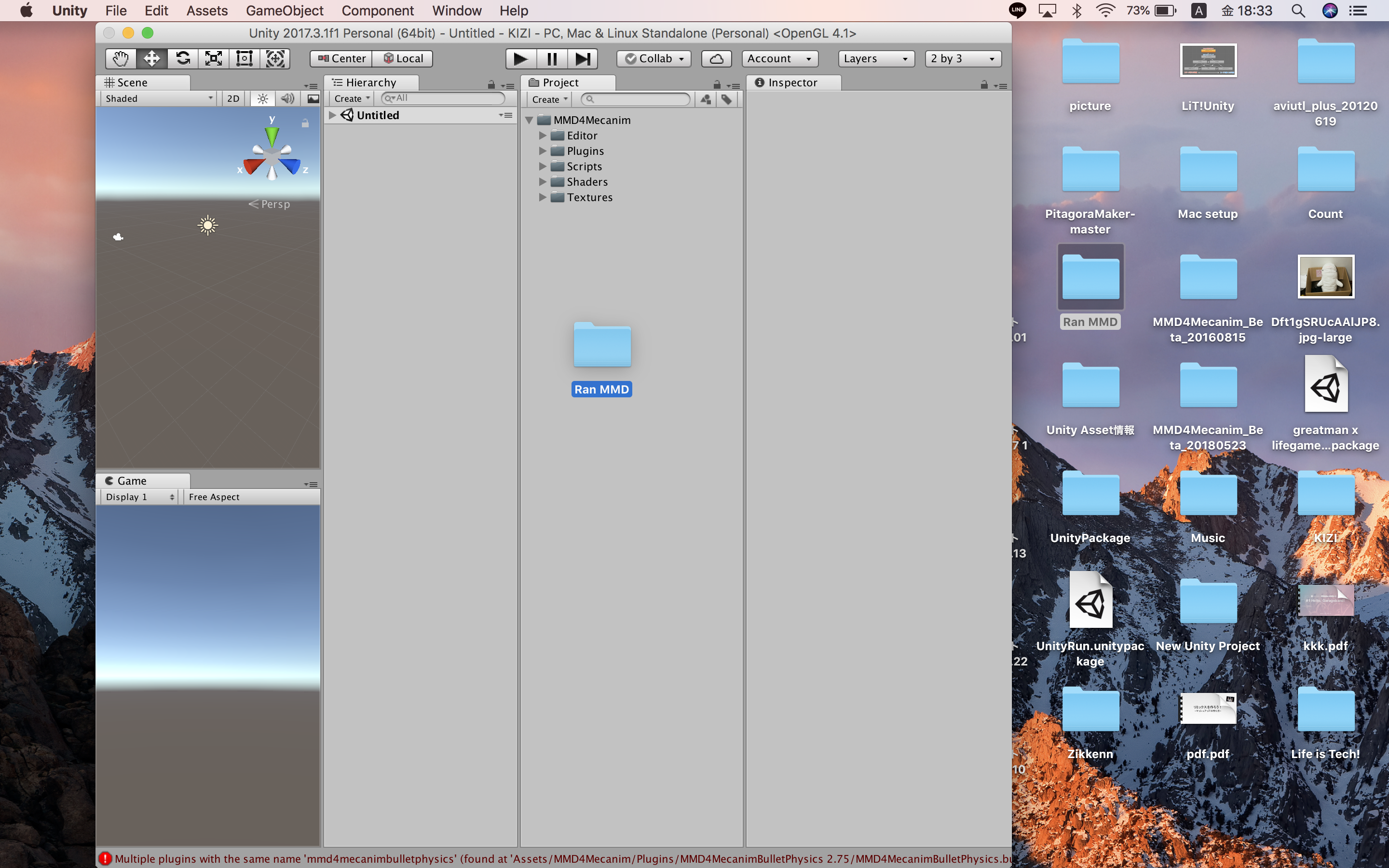Toggle Persp projection label
Viewport: 1389px width, 868px height.
269,204
